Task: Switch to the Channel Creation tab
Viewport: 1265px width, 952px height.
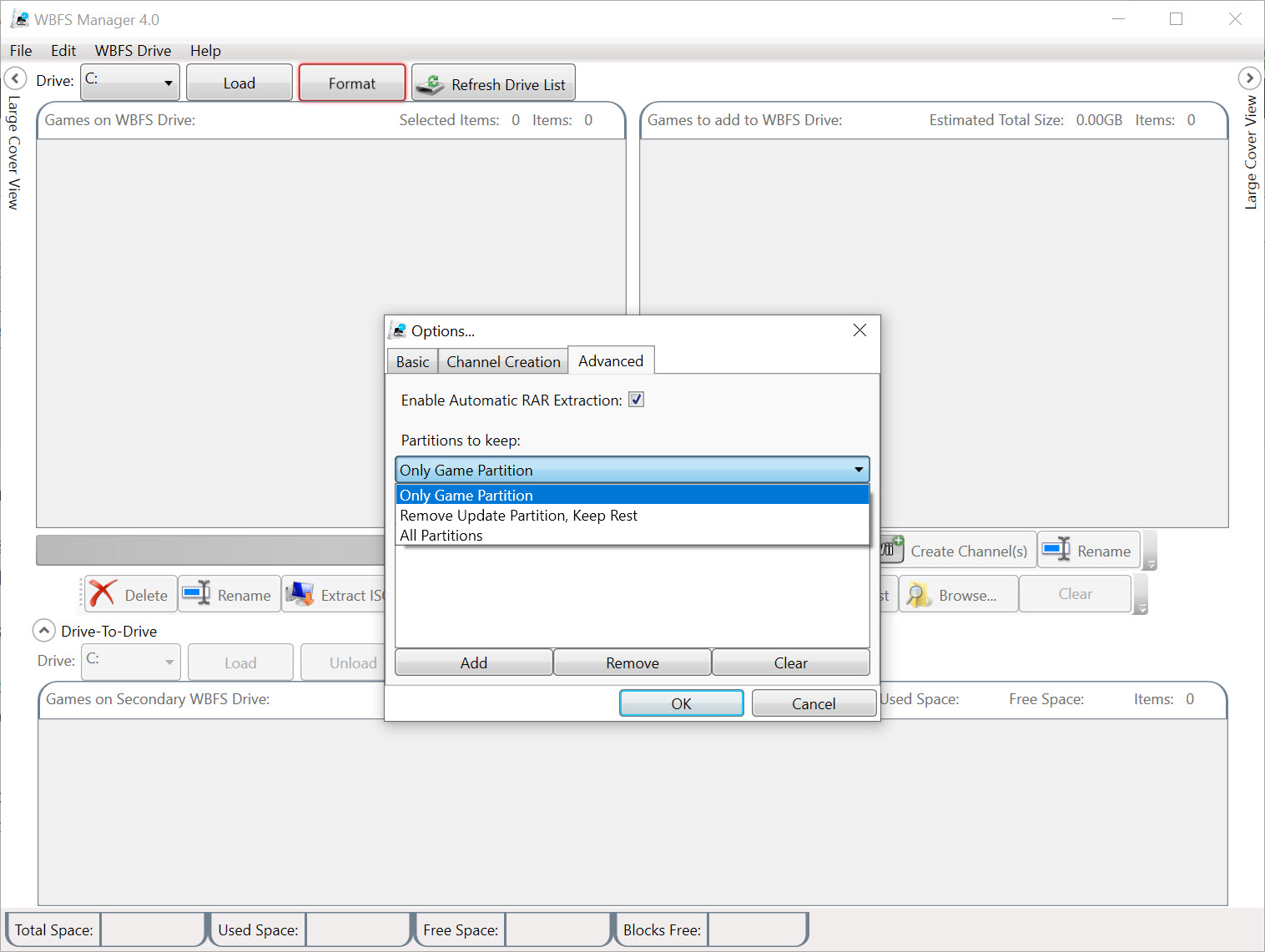Action: (503, 361)
